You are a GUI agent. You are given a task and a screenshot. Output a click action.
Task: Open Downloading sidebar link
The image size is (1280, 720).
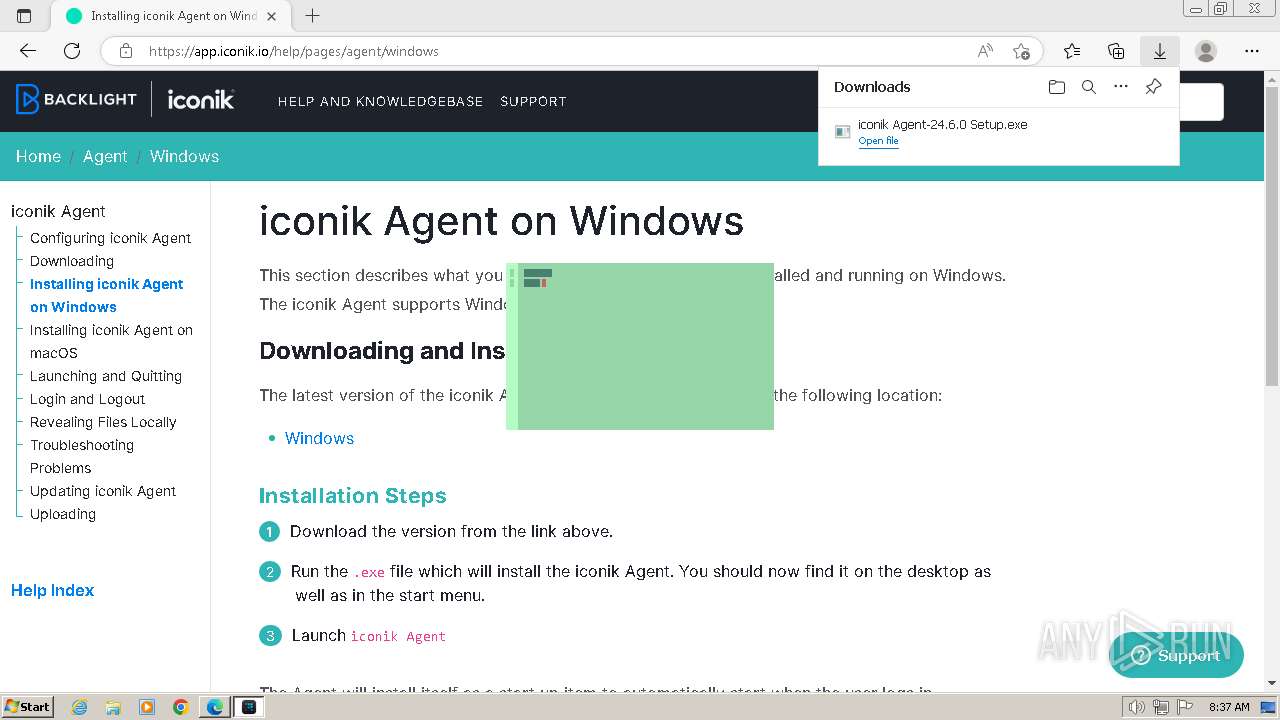point(72,261)
